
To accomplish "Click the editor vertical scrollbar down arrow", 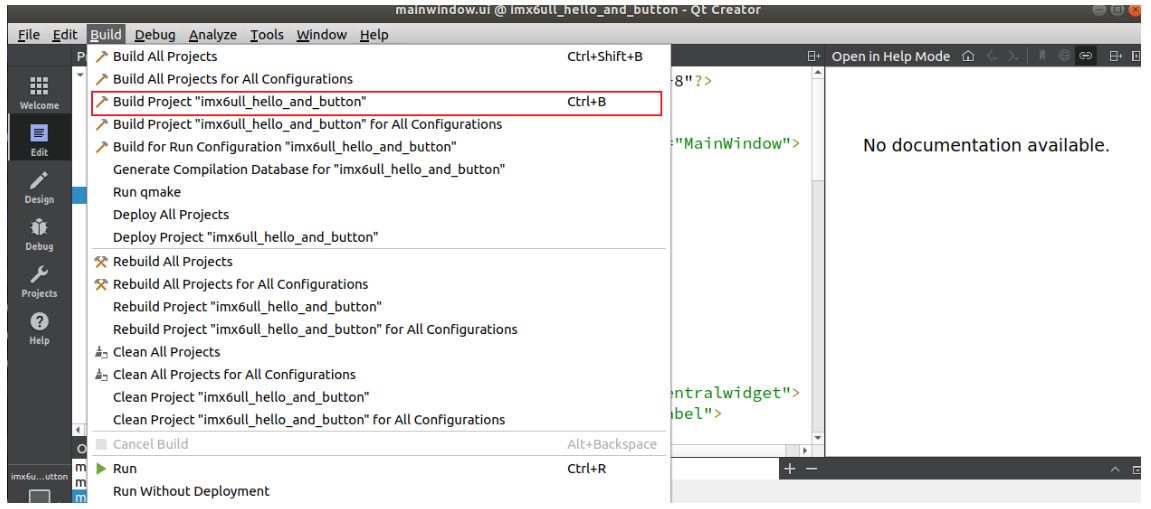I will point(818,438).
